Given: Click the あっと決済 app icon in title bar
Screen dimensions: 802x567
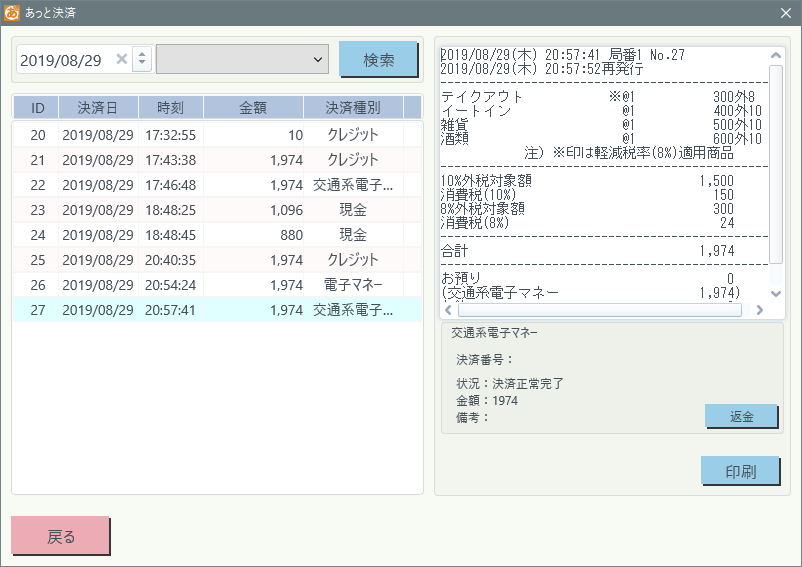Looking at the screenshot, I should point(12,13).
